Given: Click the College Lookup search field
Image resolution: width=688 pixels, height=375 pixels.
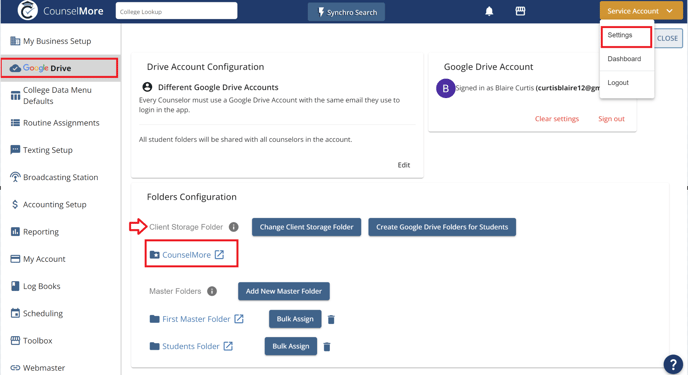Looking at the screenshot, I should (176, 11).
